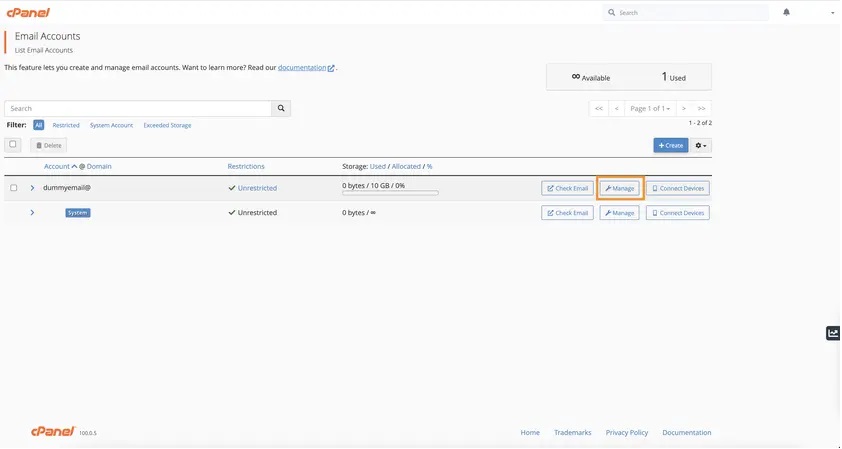The image size is (842, 449).
Task: Toggle the select-all accounts checkbox
Action: tap(13, 144)
